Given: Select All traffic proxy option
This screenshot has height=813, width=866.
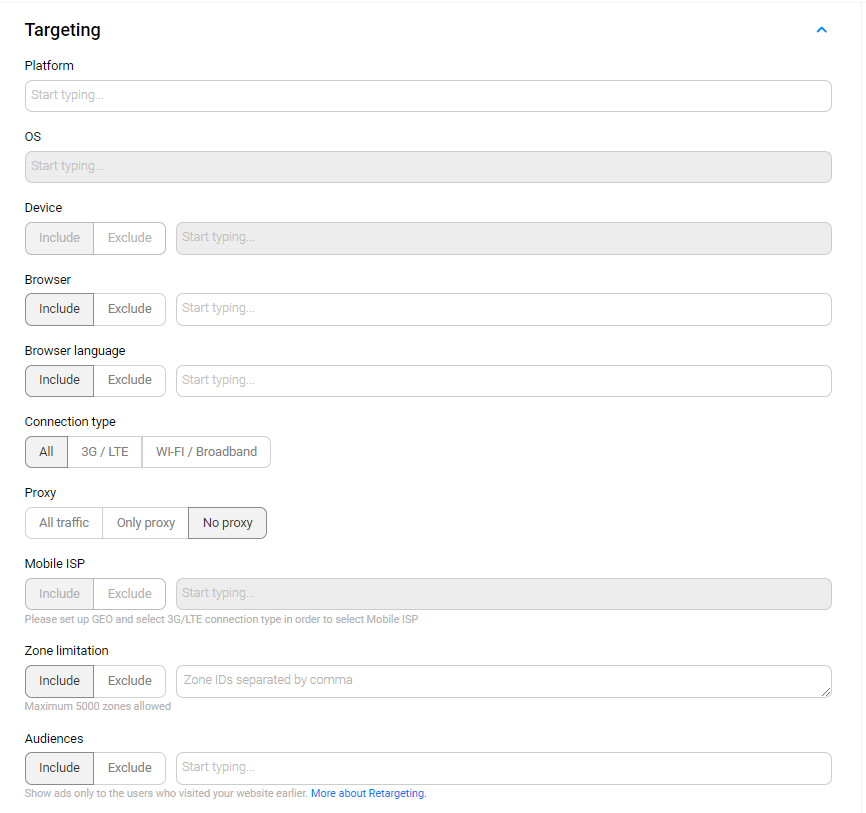Looking at the screenshot, I should pos(64,523).
